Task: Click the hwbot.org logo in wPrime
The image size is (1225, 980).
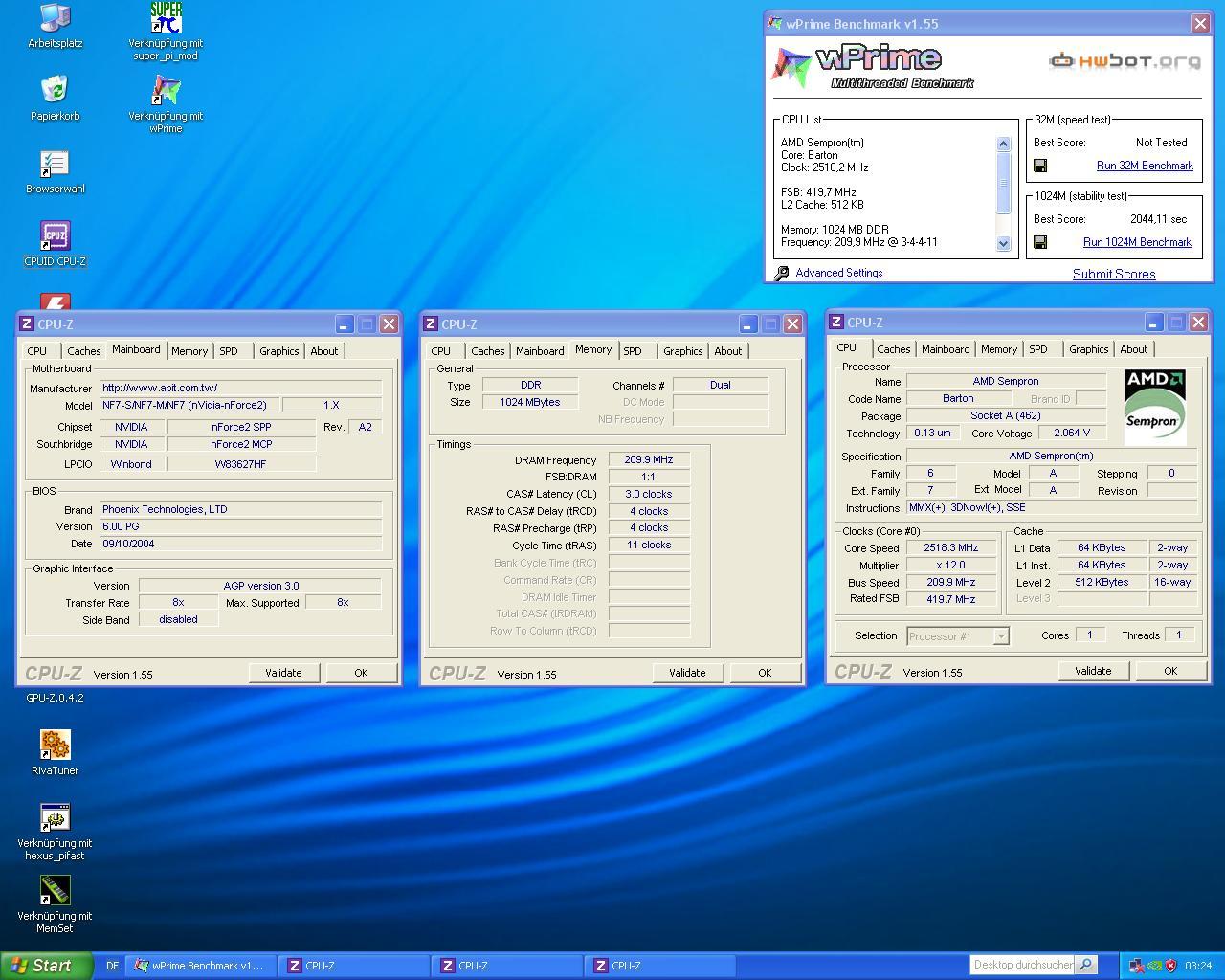Action: [1125, 61]
